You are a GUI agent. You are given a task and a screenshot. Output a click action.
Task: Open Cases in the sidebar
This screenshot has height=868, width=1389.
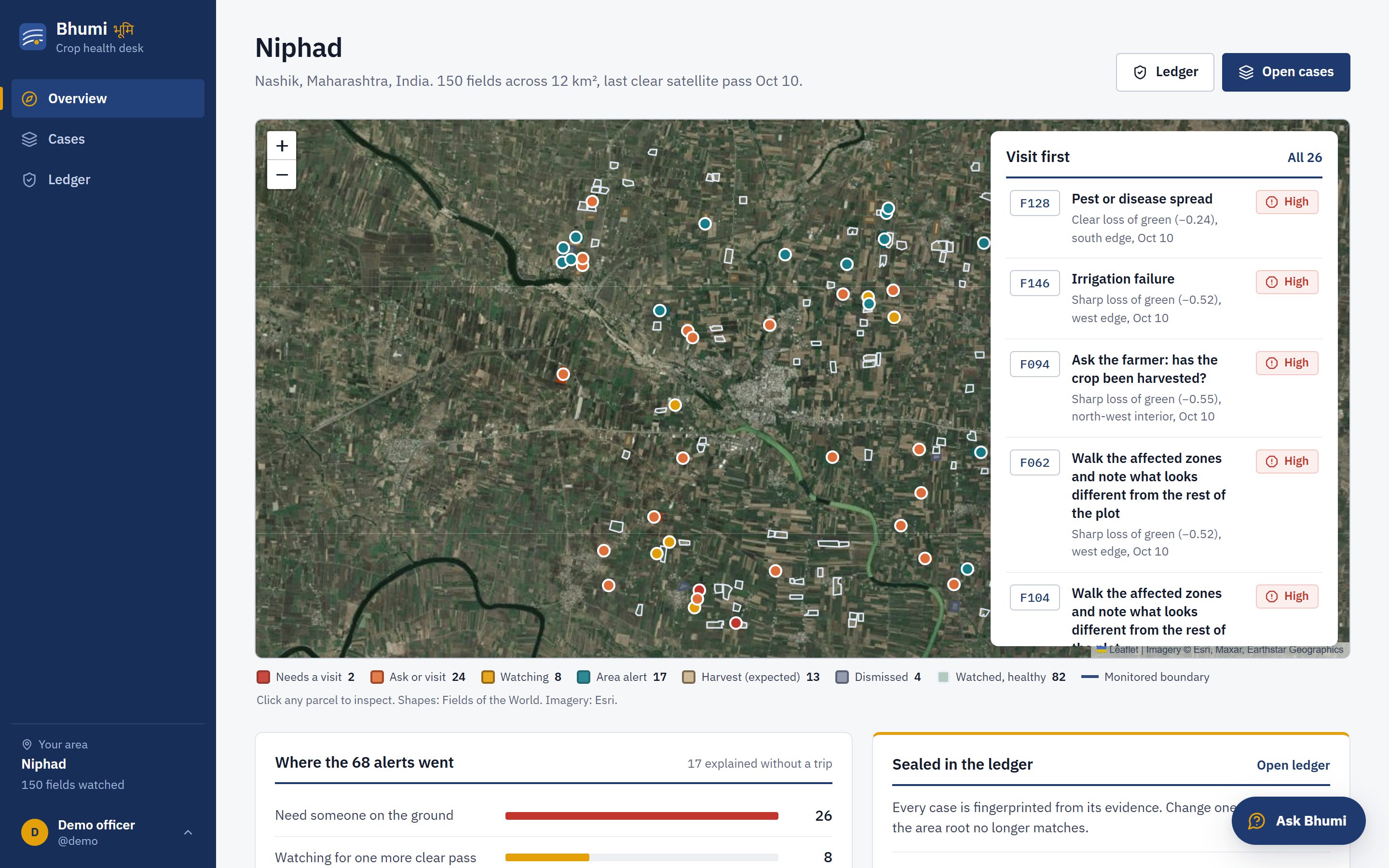coord(108,139)
